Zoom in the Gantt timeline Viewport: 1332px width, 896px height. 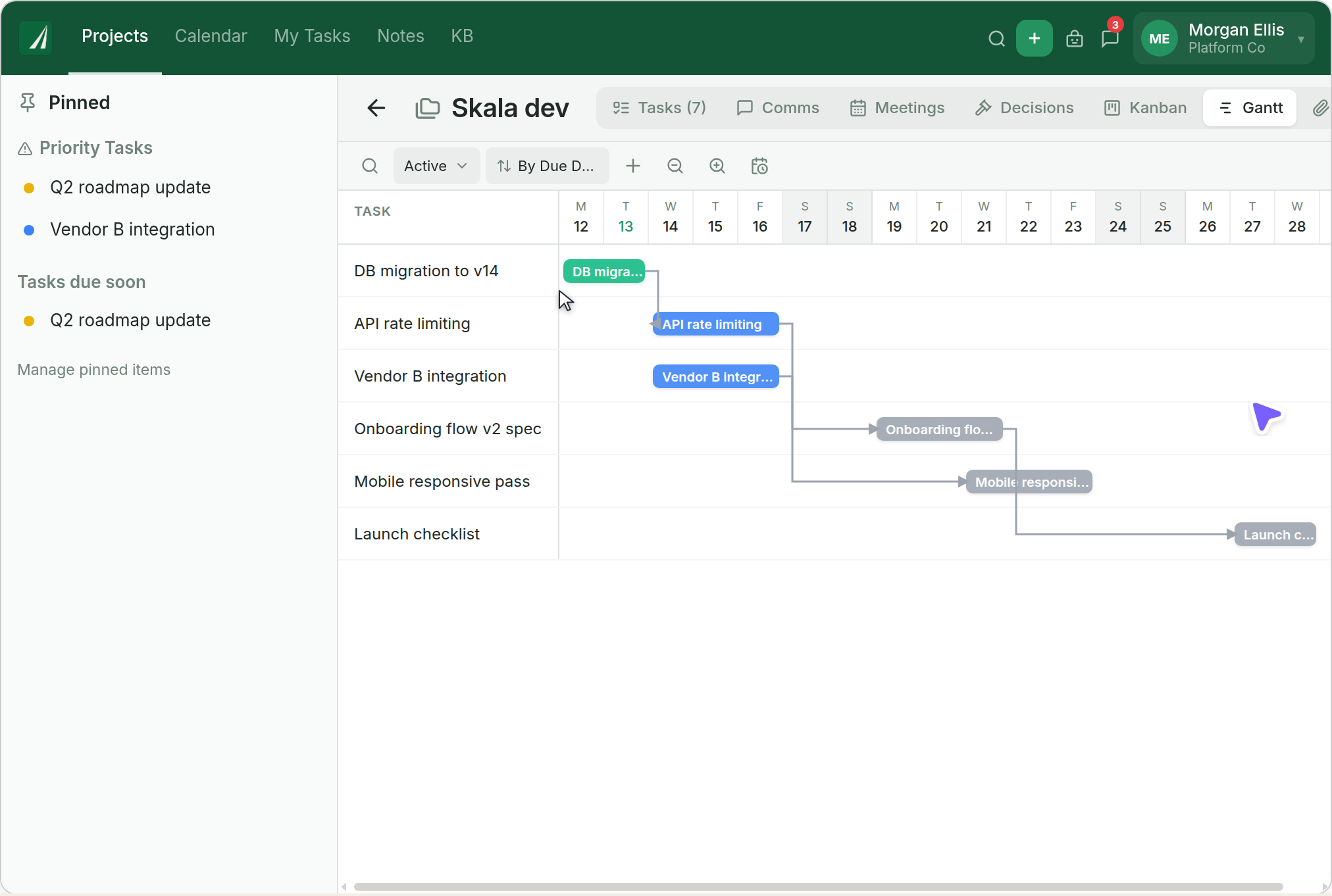pyautogui.click(x=717, y=166)
